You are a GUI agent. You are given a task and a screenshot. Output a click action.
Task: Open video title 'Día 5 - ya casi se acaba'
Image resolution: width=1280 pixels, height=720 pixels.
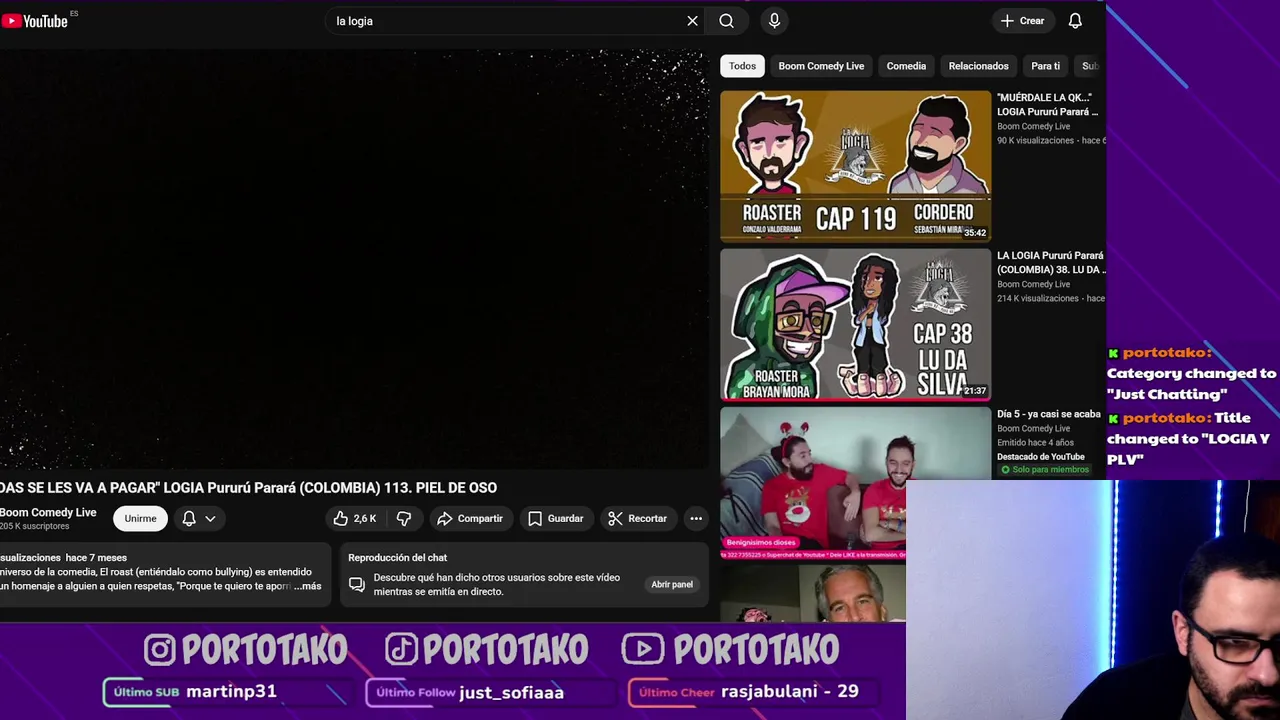coord(1049,414)
